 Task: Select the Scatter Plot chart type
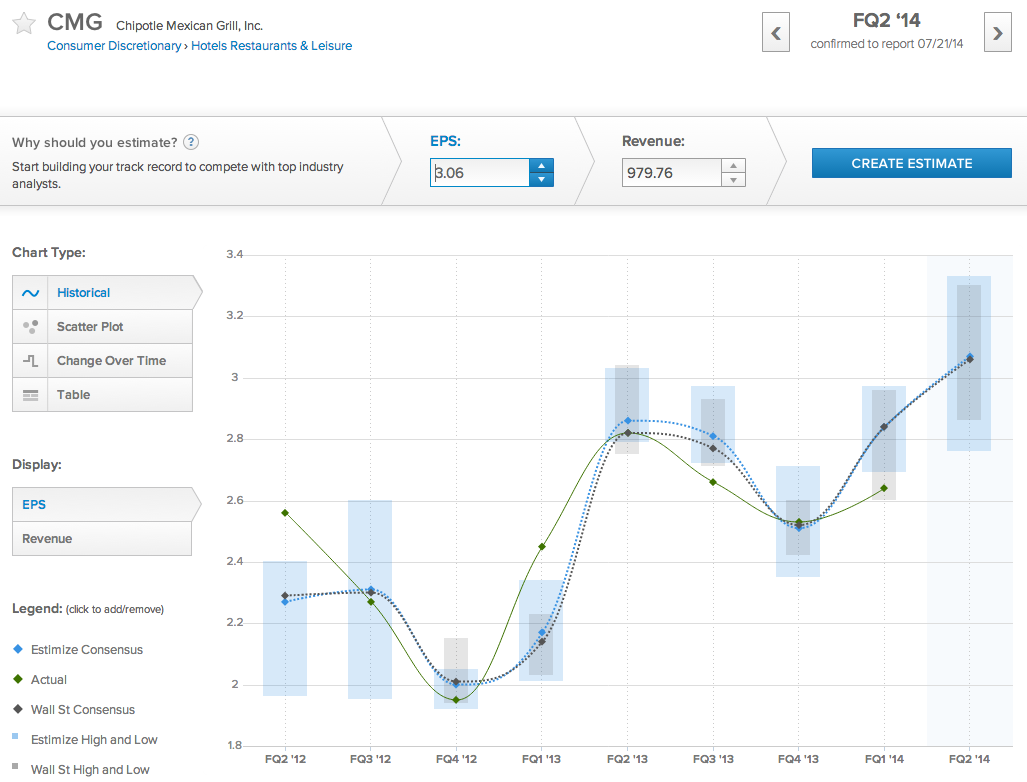[102, 327]
